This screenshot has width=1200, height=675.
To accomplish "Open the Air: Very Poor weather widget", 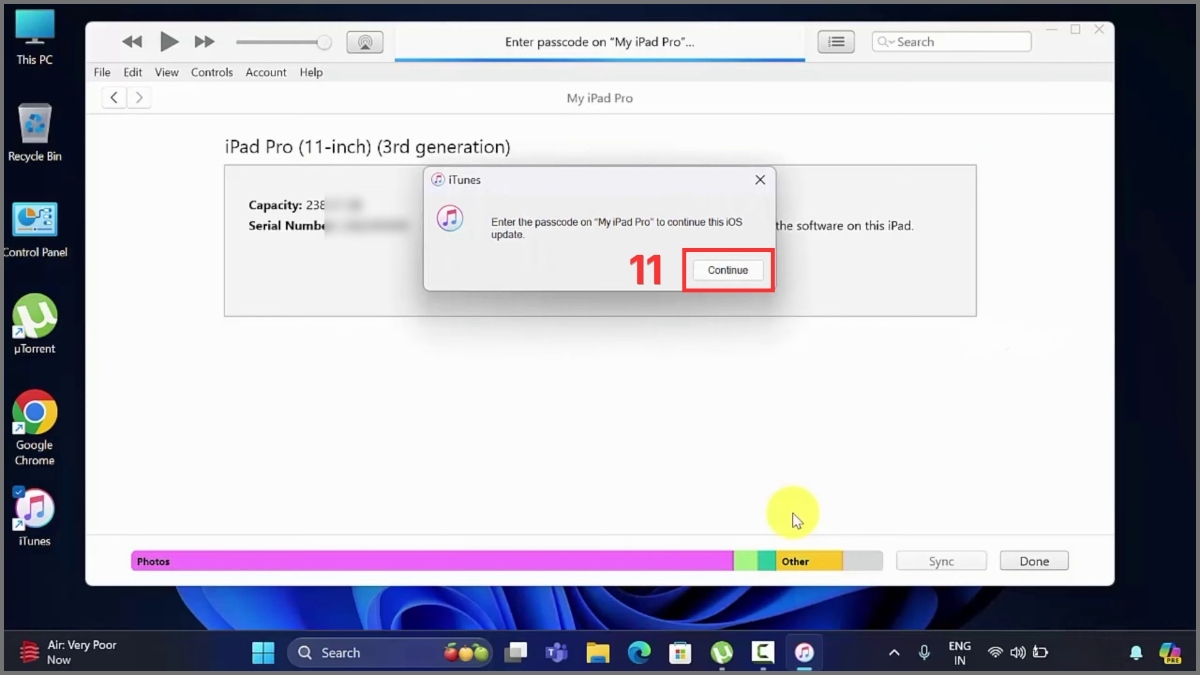I will tap(68, 653).
